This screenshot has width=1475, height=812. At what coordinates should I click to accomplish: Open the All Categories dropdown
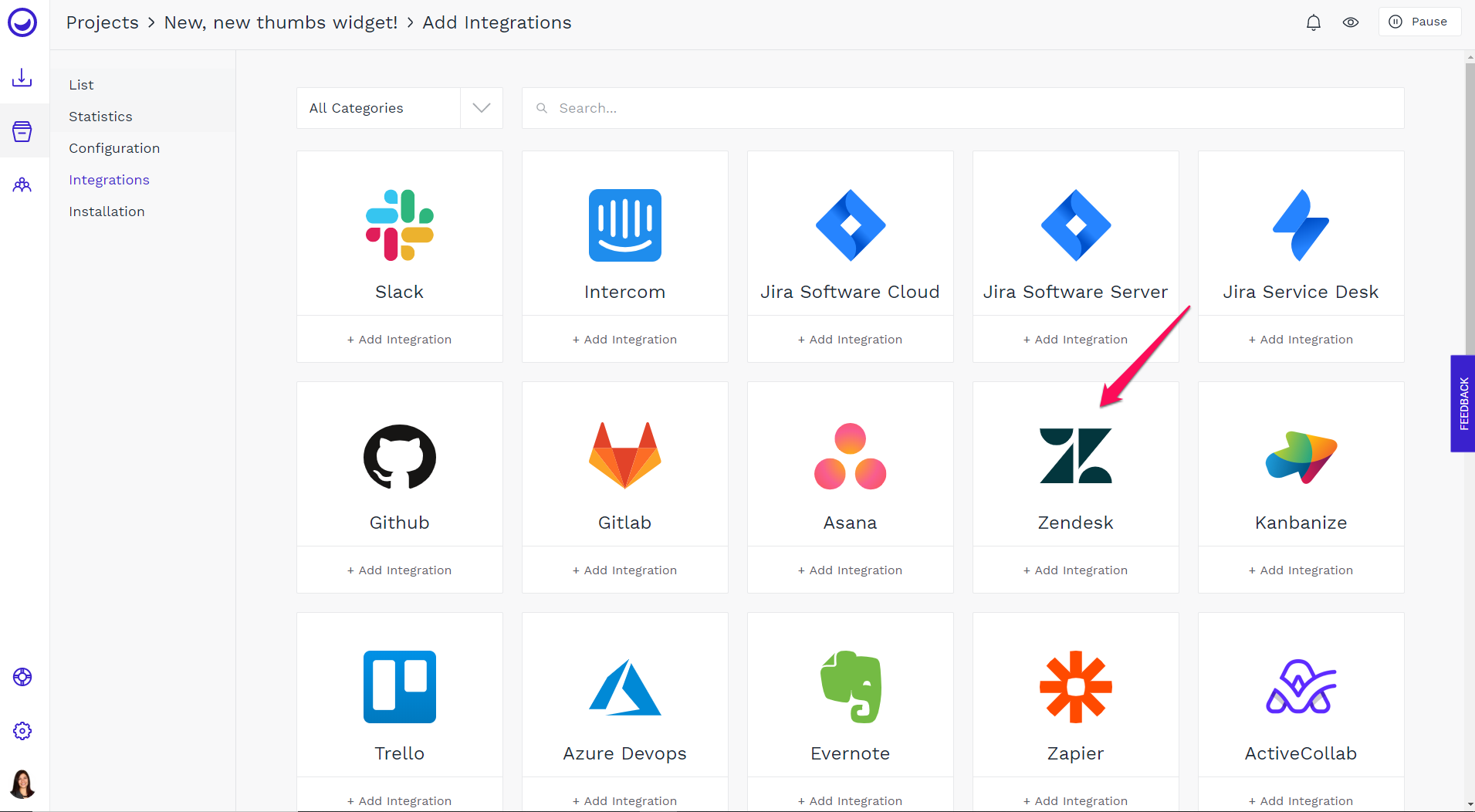coord(400,108)
